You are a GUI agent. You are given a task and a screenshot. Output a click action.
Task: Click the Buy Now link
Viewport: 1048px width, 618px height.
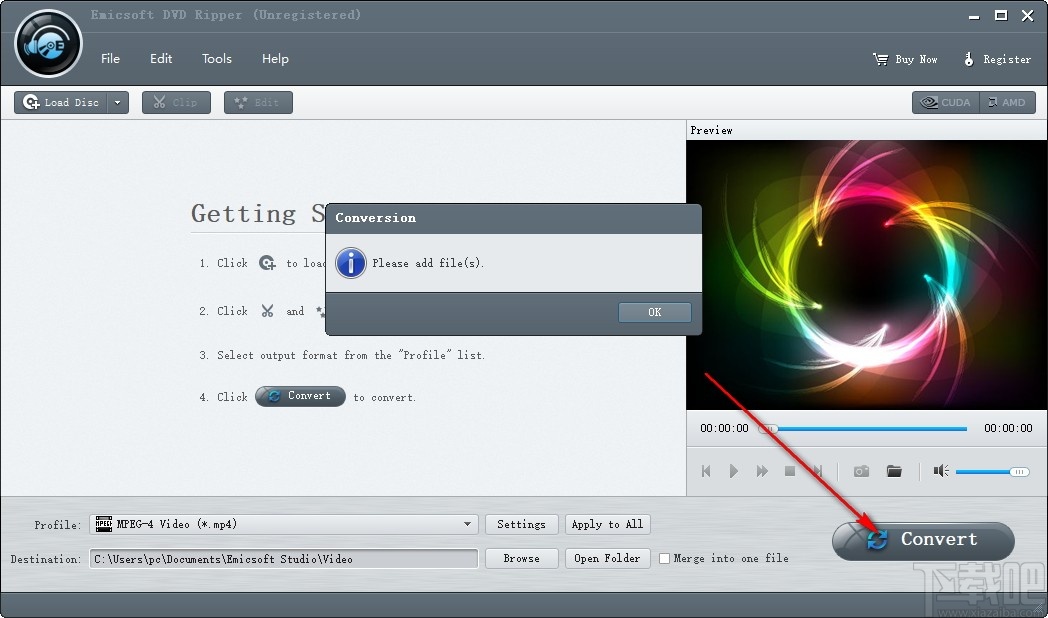pyautogui.click(x=905, y=59)
